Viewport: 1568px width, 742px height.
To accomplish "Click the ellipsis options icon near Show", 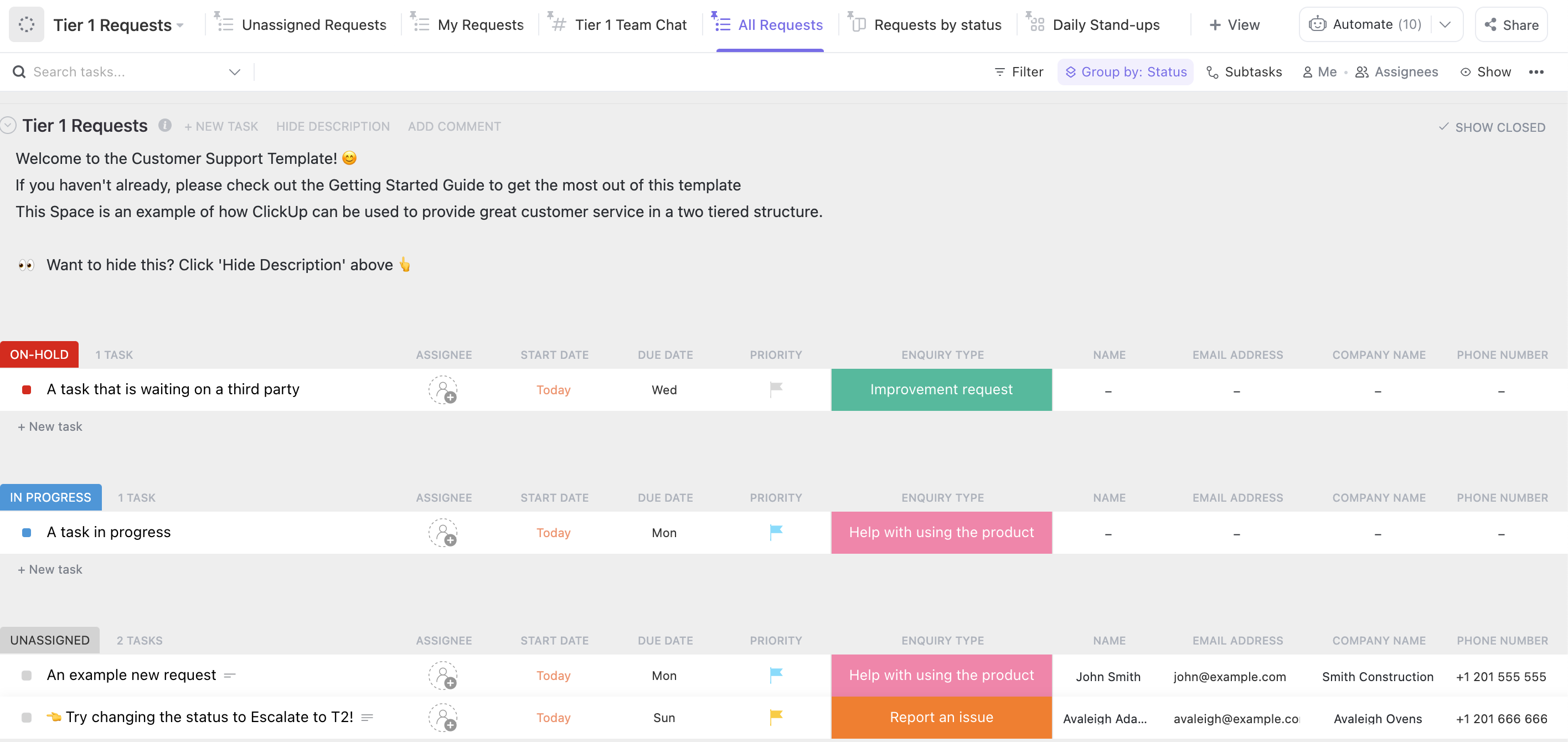I will click(1537, 71).
